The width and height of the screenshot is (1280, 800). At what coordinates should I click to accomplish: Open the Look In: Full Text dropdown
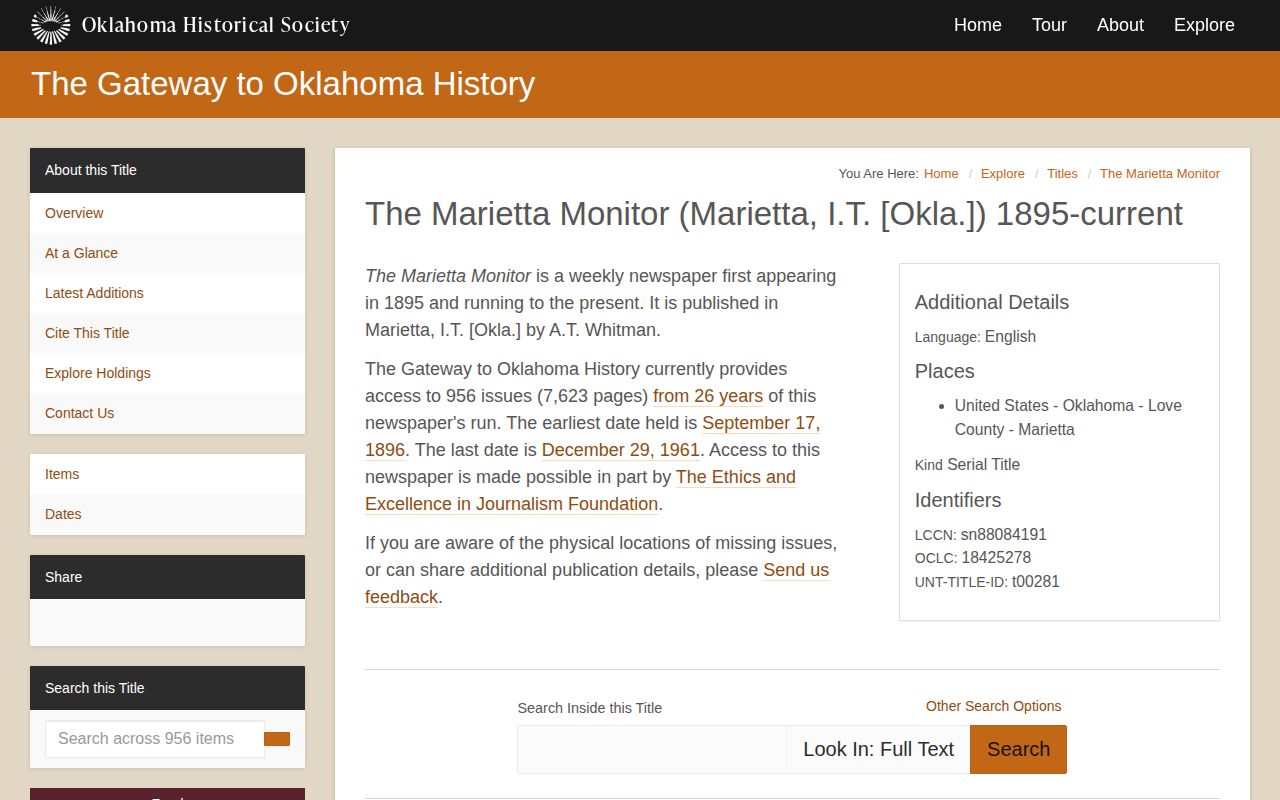pyautogui.click(x=878, y=750)
